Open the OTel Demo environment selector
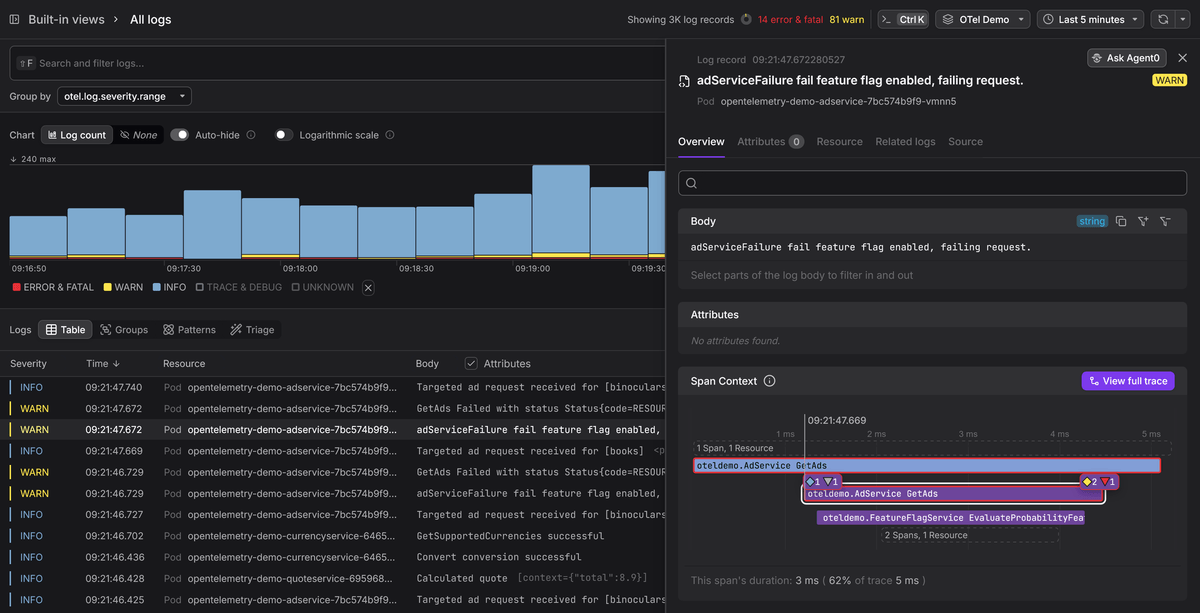The height and width of the screenshot is (613, 1200). point(984,19)
